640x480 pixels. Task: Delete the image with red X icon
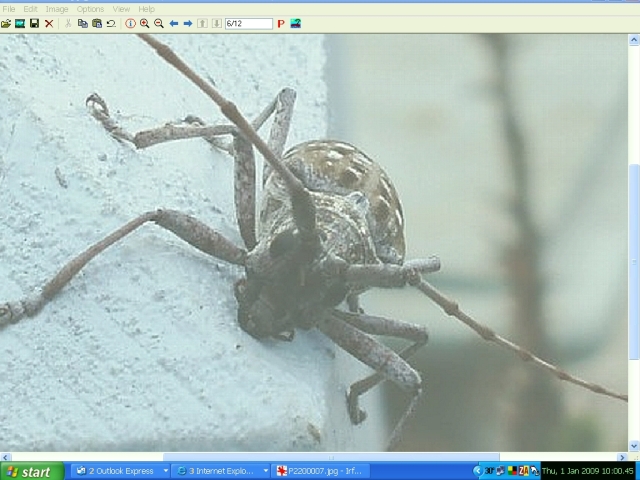coord(48,23)
